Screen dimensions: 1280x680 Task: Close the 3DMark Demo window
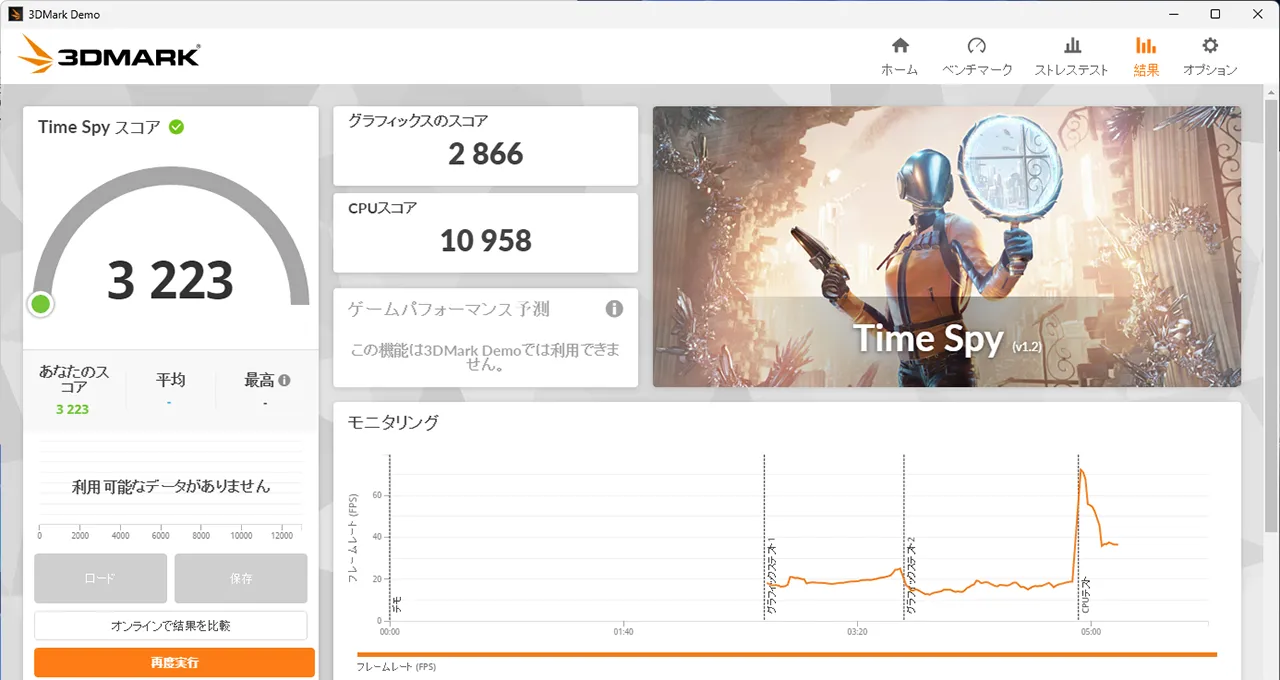tap(1258, 14)
